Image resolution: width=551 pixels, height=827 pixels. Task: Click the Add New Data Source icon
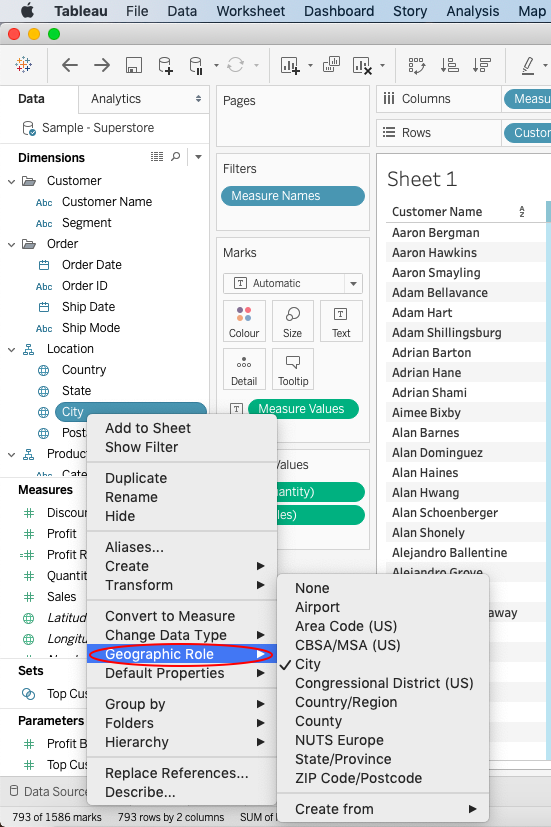(x=166, y=65)
